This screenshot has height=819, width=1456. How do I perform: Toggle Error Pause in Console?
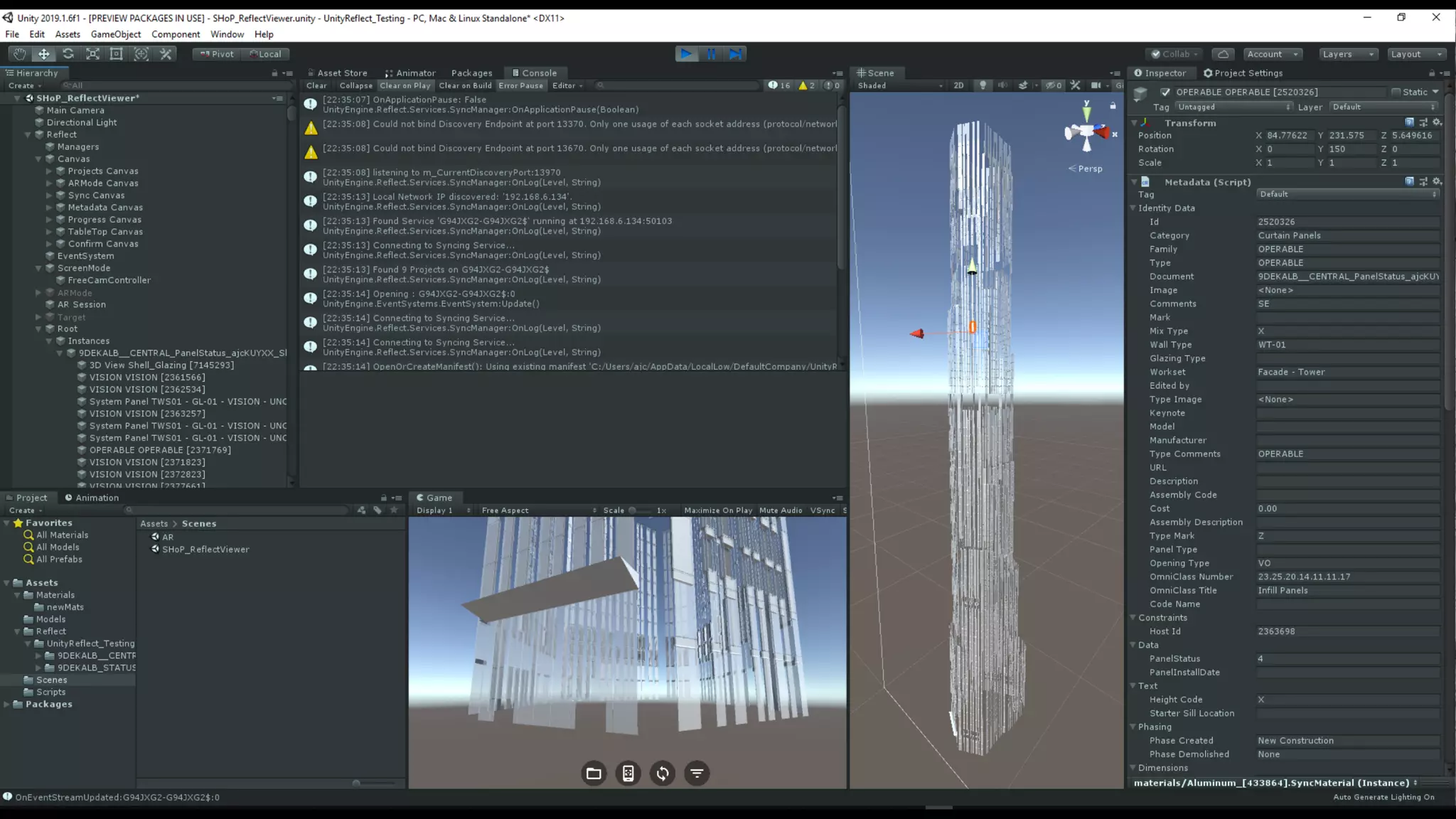(520, 85)
